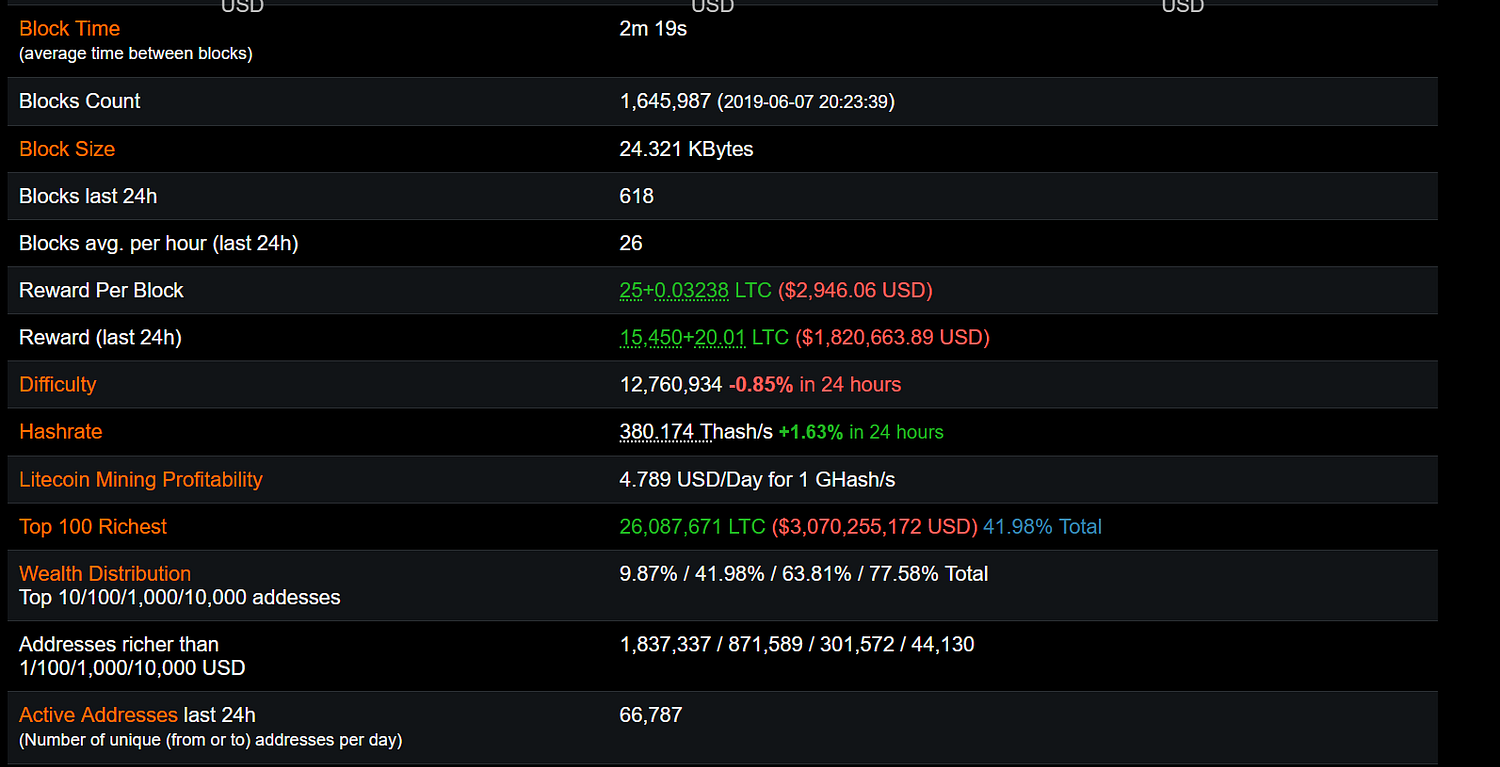
Task: Select the red amount ($2,946.06 USD)
Action: (x=855, y=290)
